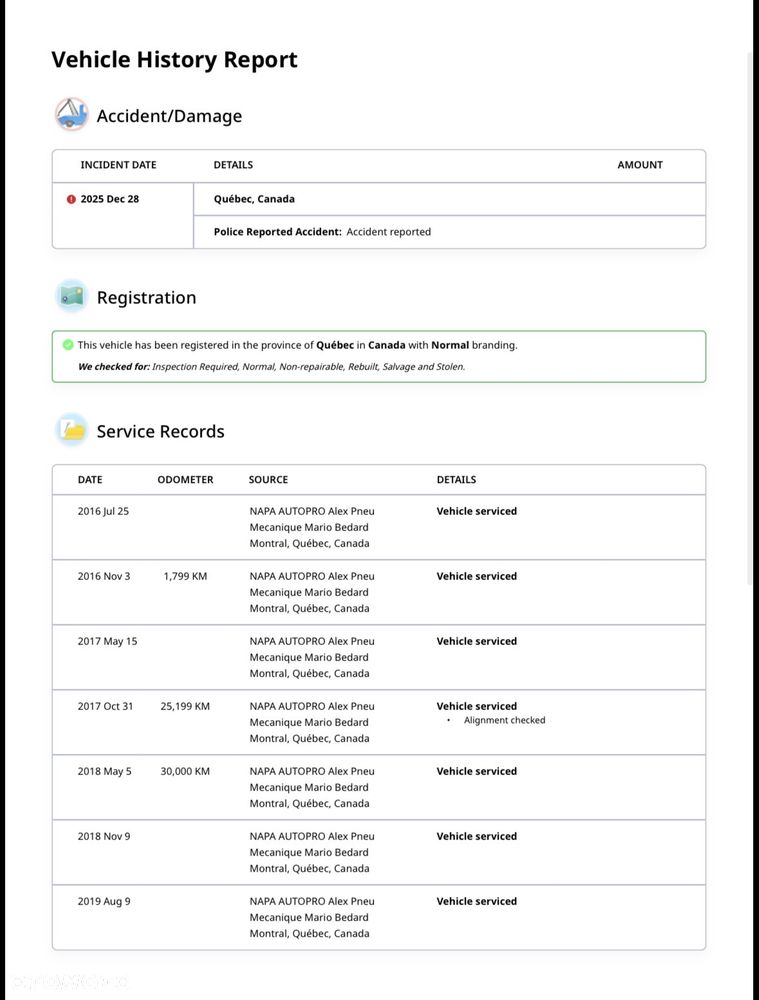Click the green checkmark in registration notice
Screen dimensions: 759x1000
click(x=68, y=345)
